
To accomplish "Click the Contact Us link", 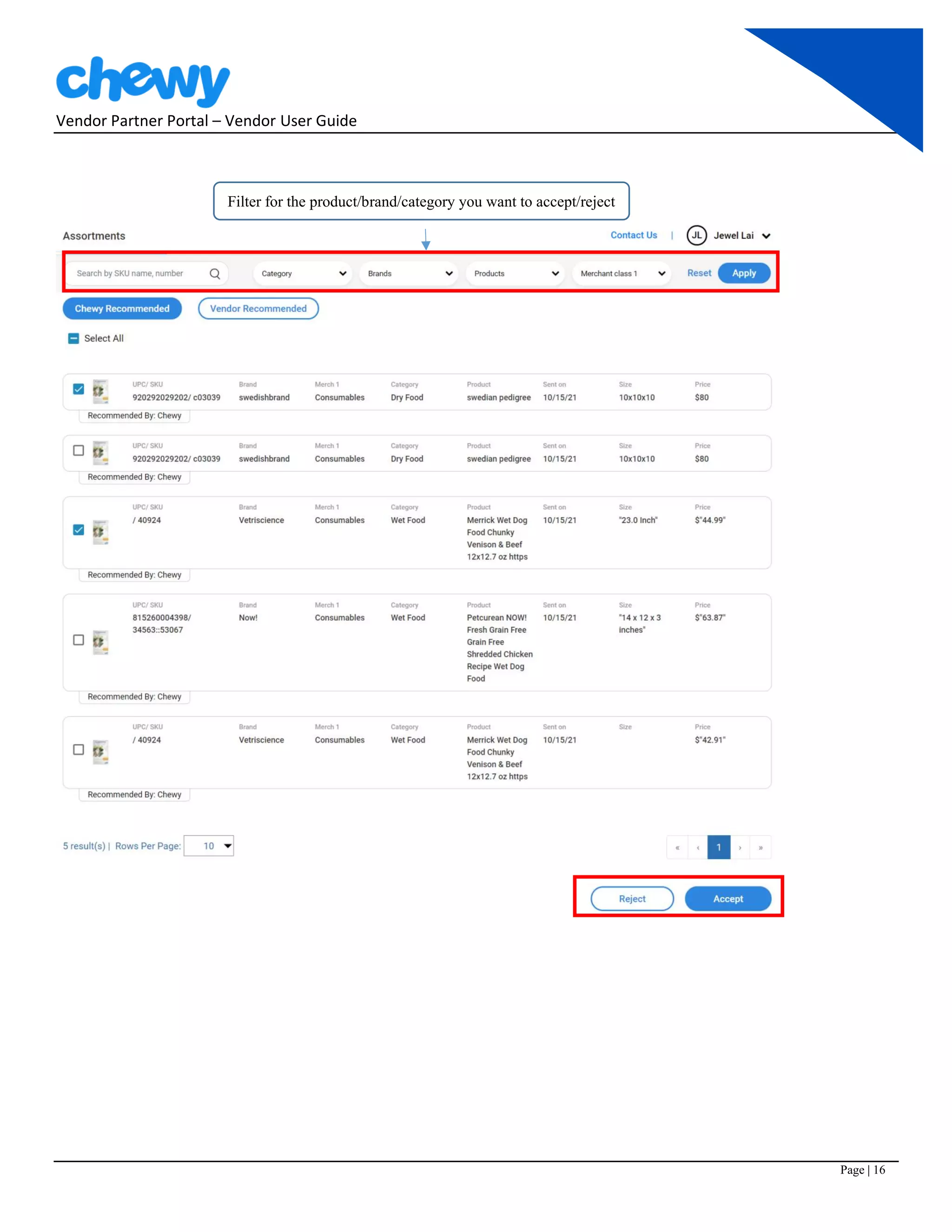I will pos(634,235).
